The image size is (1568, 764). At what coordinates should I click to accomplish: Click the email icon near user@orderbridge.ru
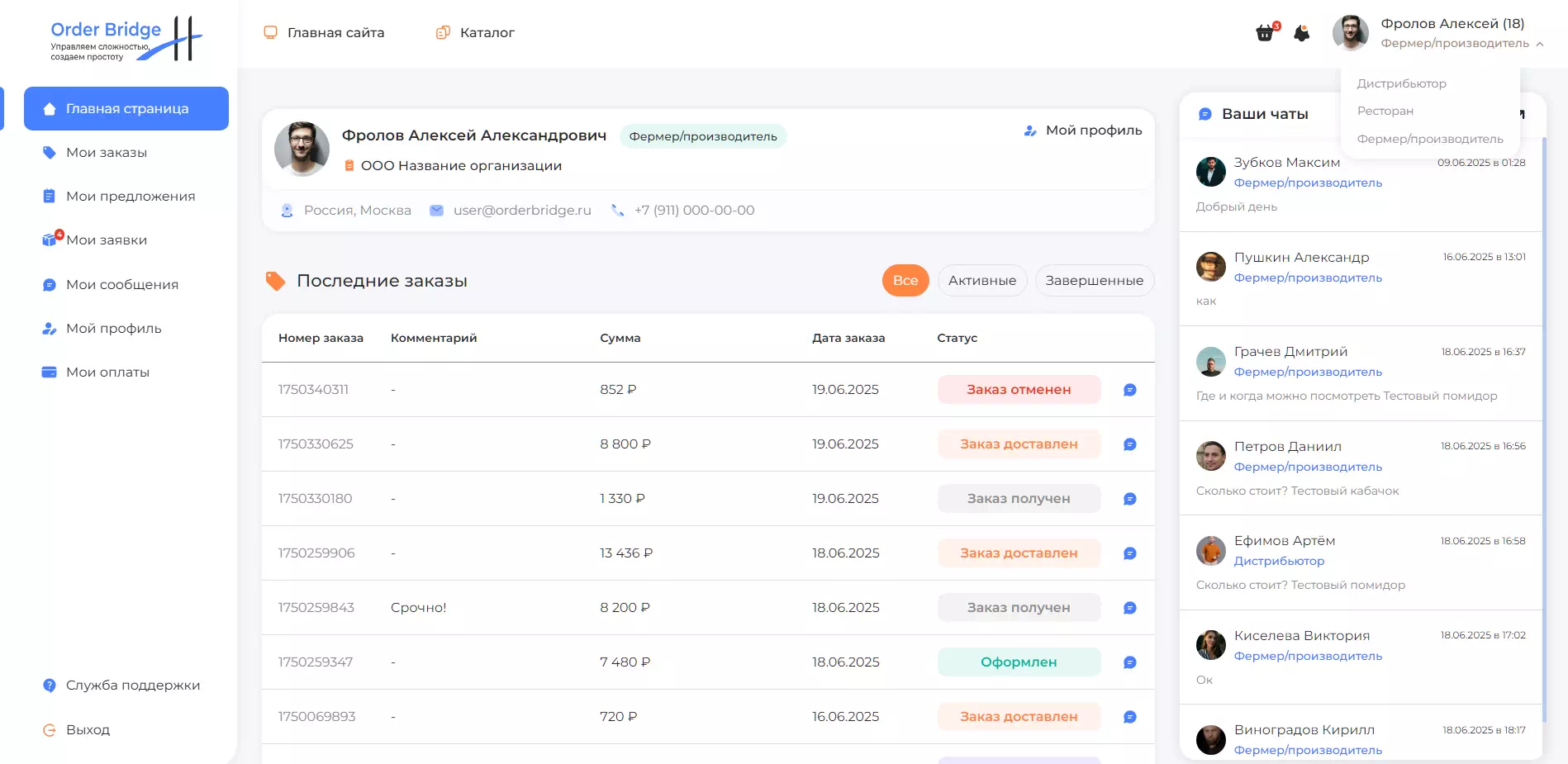pos(436,211)
